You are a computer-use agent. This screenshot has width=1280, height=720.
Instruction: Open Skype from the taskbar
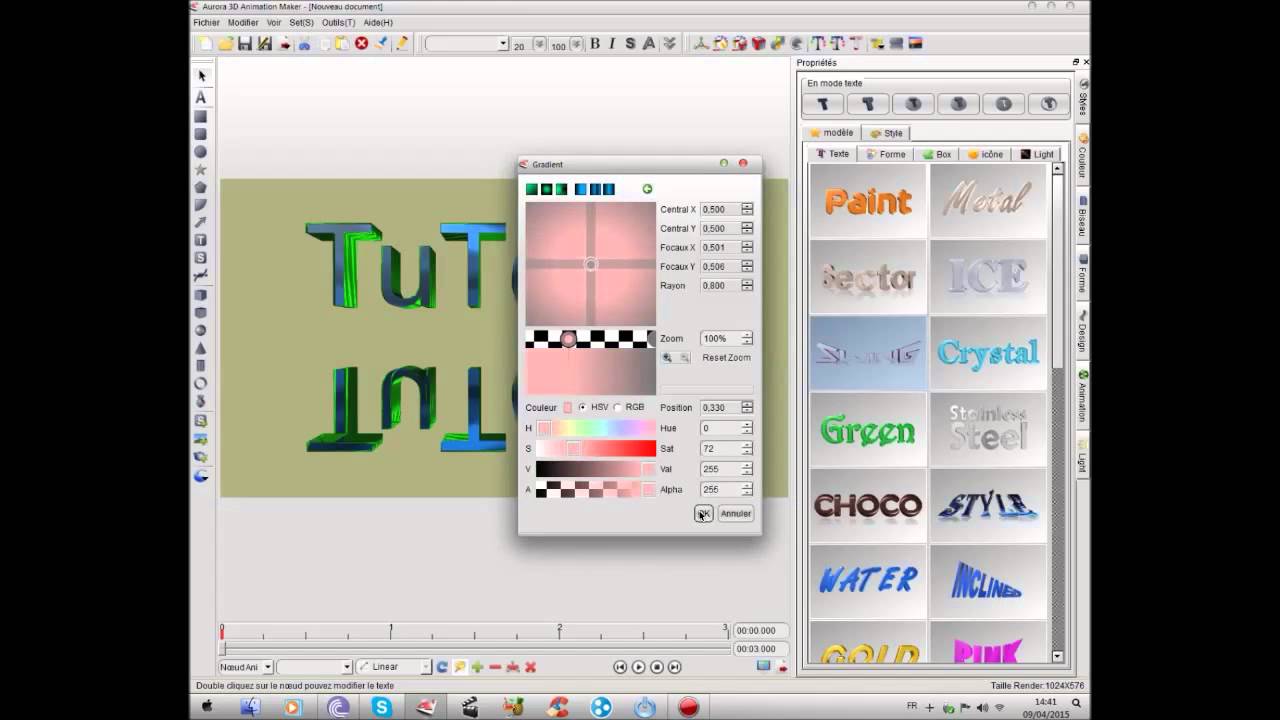click(x=382, y=707)
